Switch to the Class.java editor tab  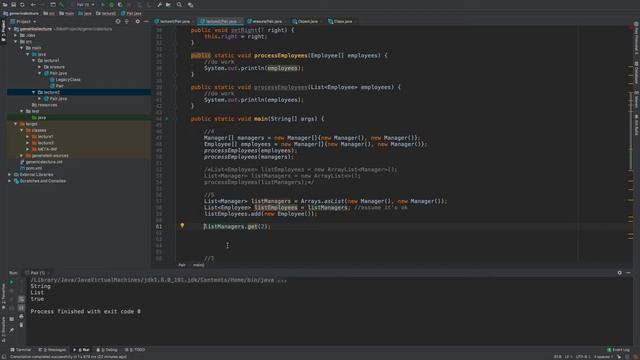click(x=341, y=21)
